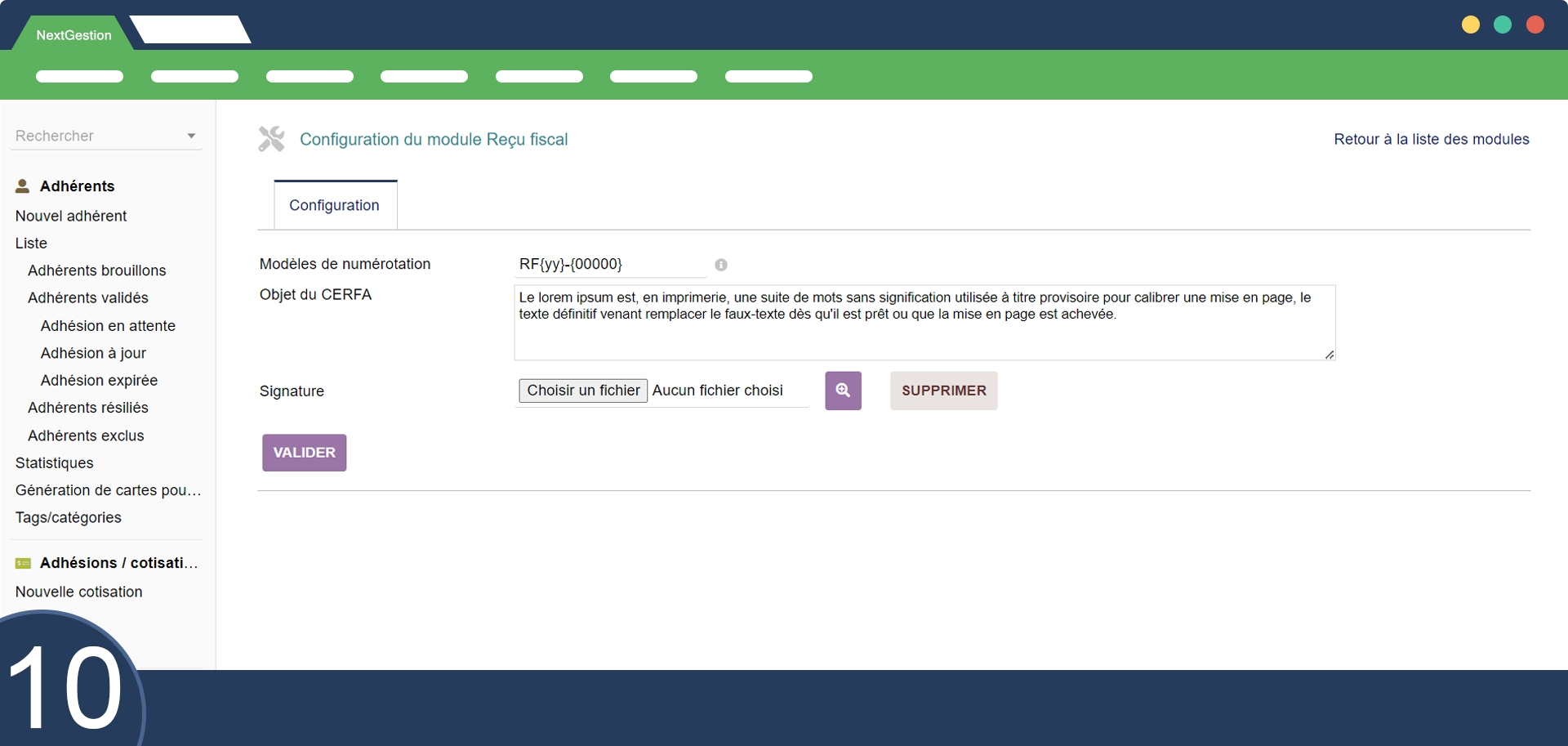Grab the textarea resize handle corner
This screenshot has height=746, width=1568.
point(1330,355)
